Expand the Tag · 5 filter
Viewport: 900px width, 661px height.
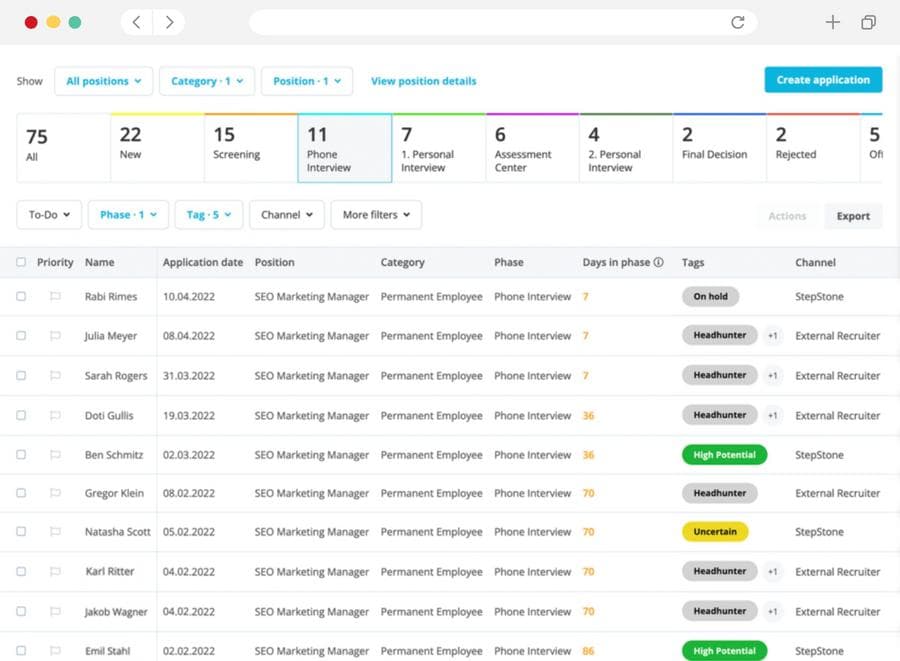(x=208, y=215)
